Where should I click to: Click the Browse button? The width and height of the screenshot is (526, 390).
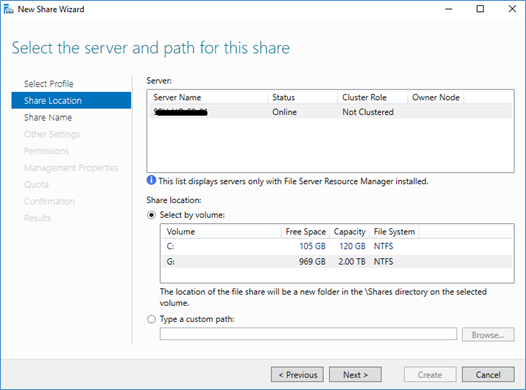click(x=488, y=335)
